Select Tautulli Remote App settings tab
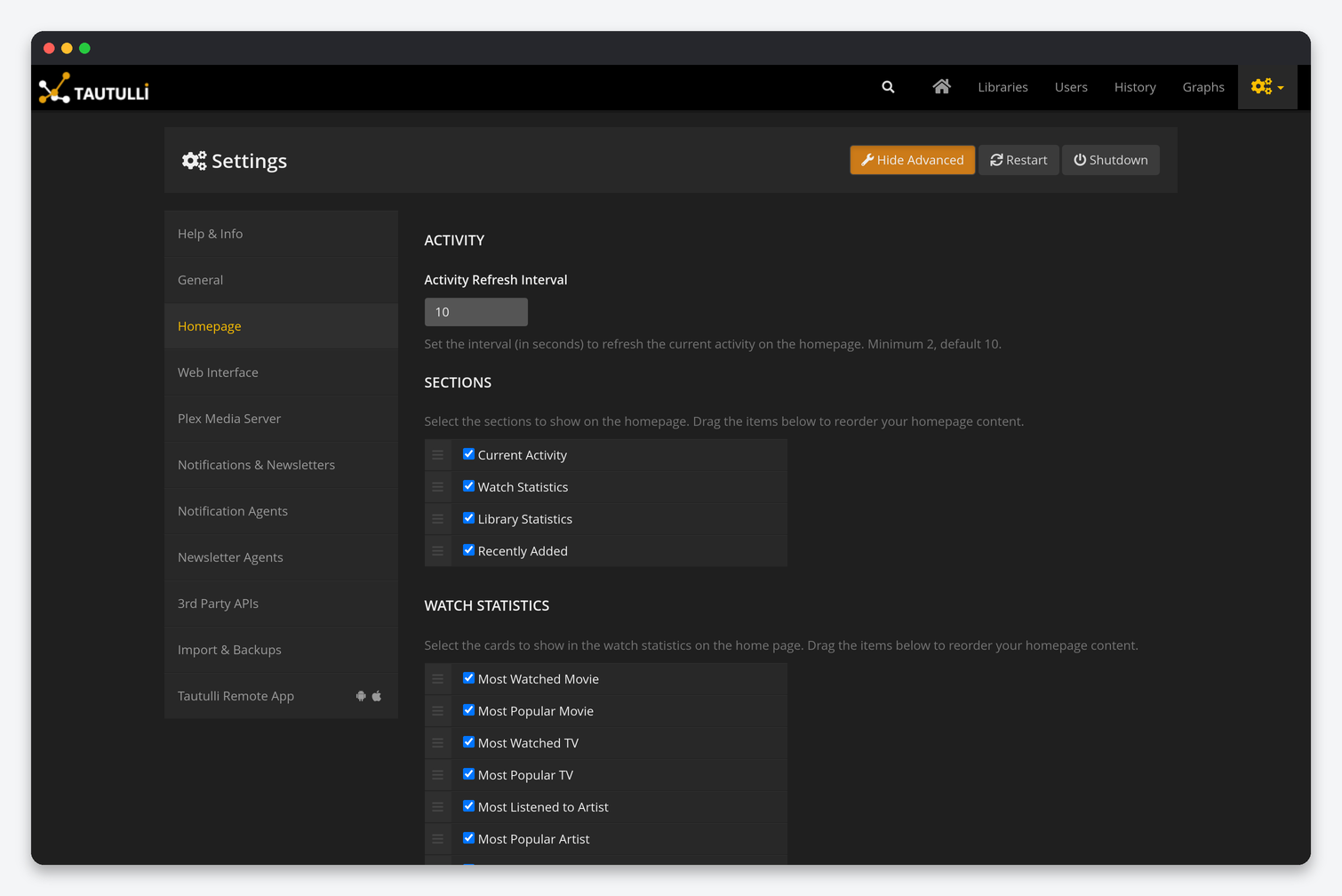Viewport: 1342px width, 896px height. [x=281, y=696]
